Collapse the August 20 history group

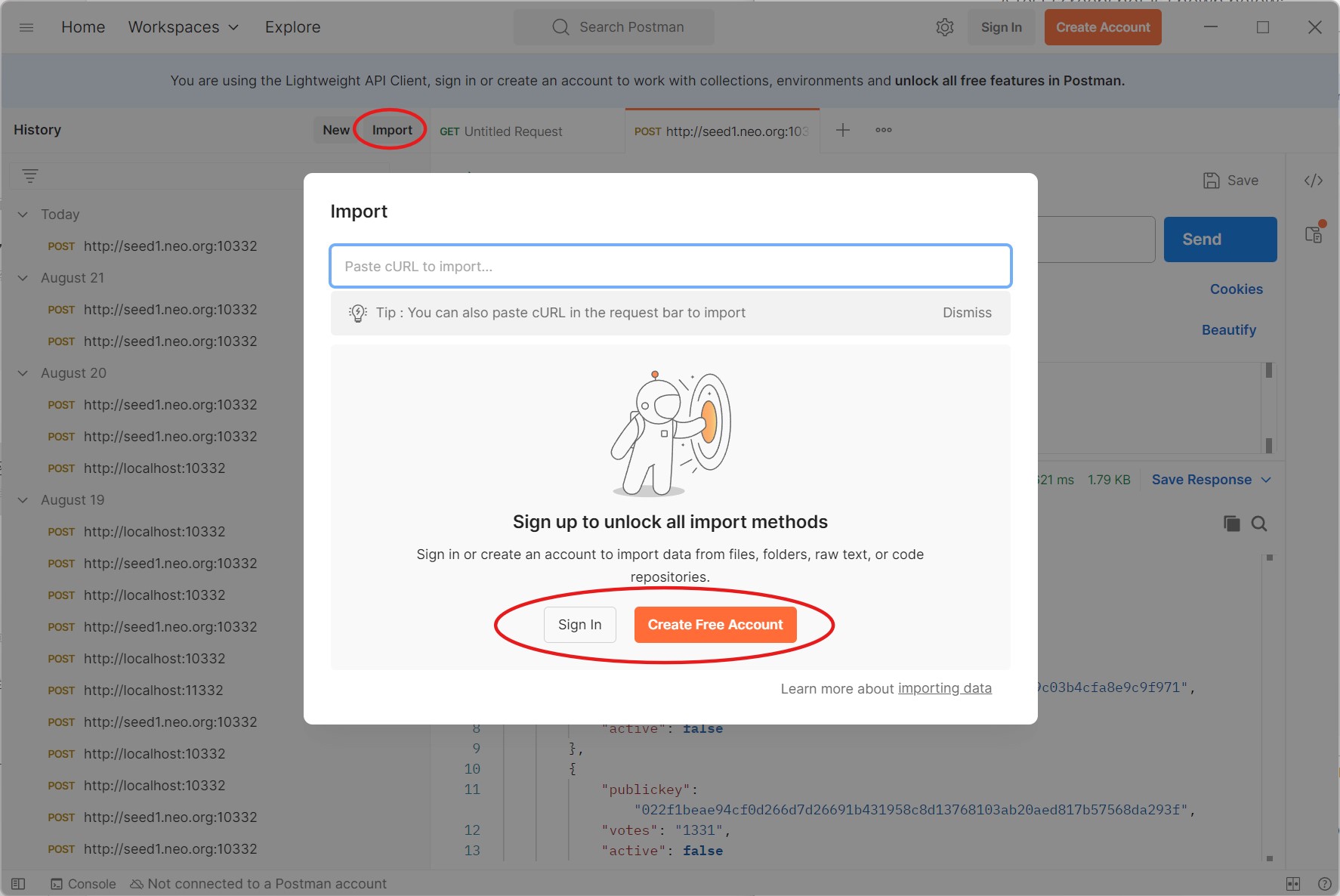[23, 373]
